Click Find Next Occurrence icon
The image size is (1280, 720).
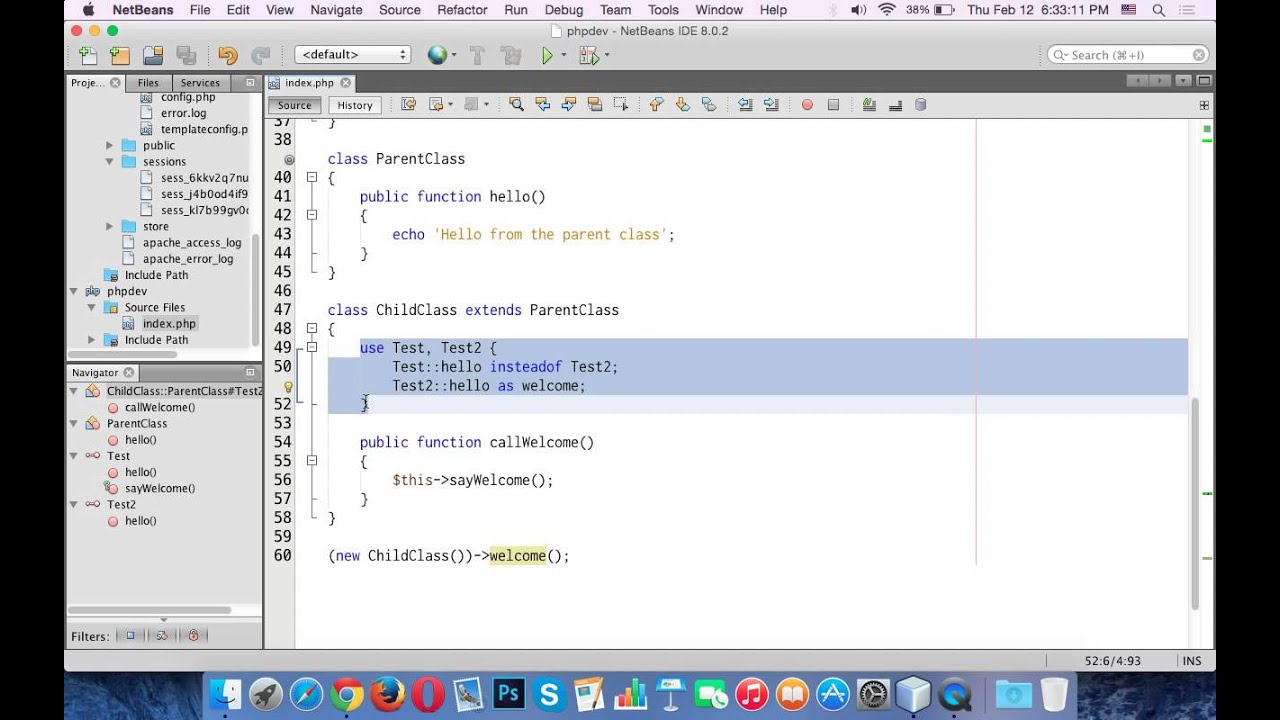pos(569,104)
